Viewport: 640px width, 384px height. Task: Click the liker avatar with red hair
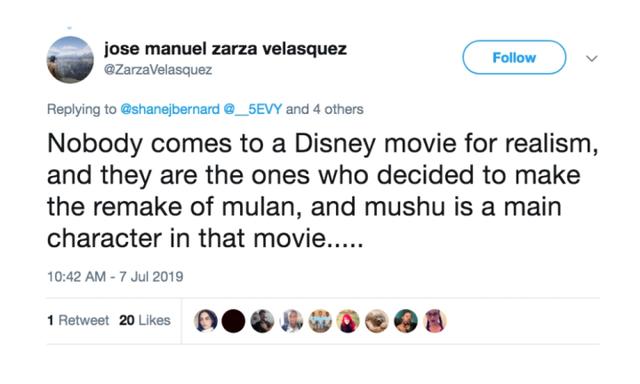coord(348,321)
